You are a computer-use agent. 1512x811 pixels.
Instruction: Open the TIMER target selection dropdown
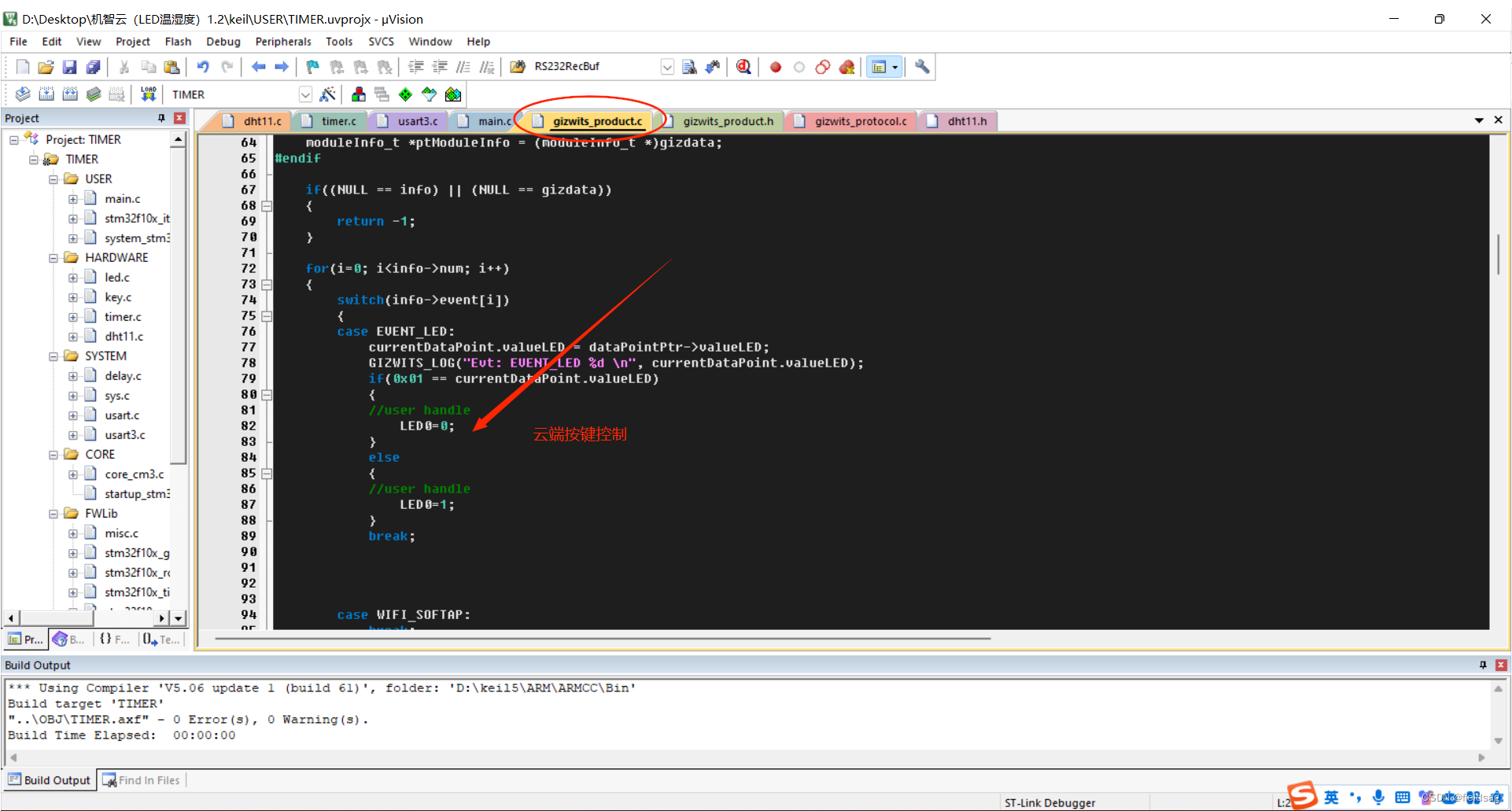click(305, 94)
